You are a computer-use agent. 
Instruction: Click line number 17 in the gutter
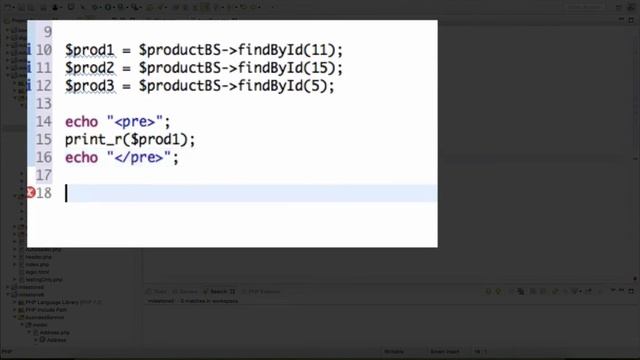[x=44, y=176]
